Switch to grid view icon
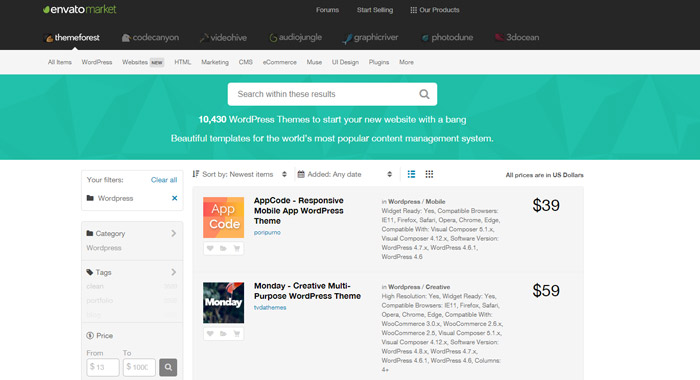The height and width of the screenshot is (380, 700). (429, 174)
